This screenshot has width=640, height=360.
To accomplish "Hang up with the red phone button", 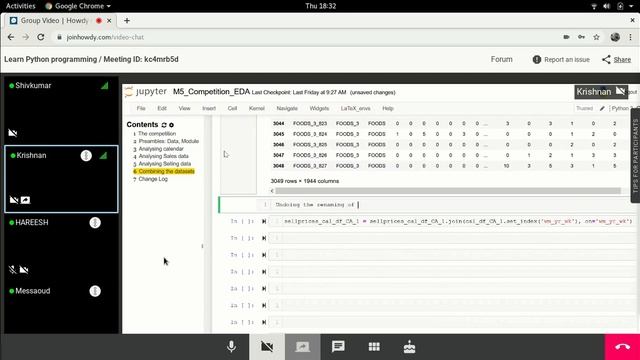I will 622,347.
